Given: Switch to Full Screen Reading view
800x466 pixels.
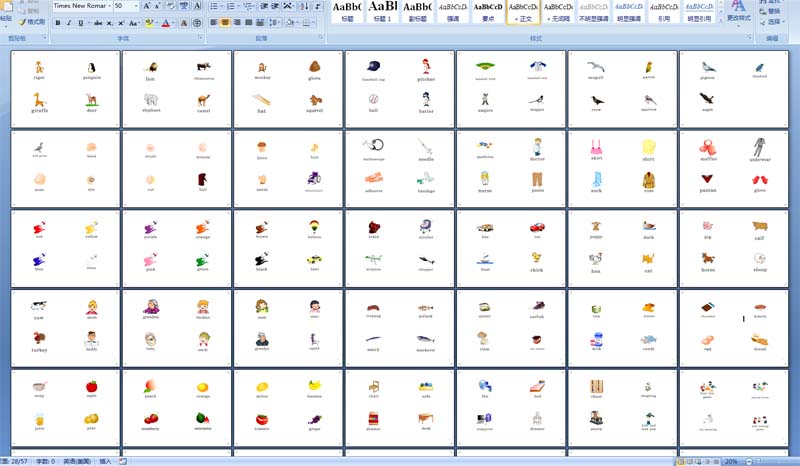Looking at the screenshot, I should click(x=689, y=462).
